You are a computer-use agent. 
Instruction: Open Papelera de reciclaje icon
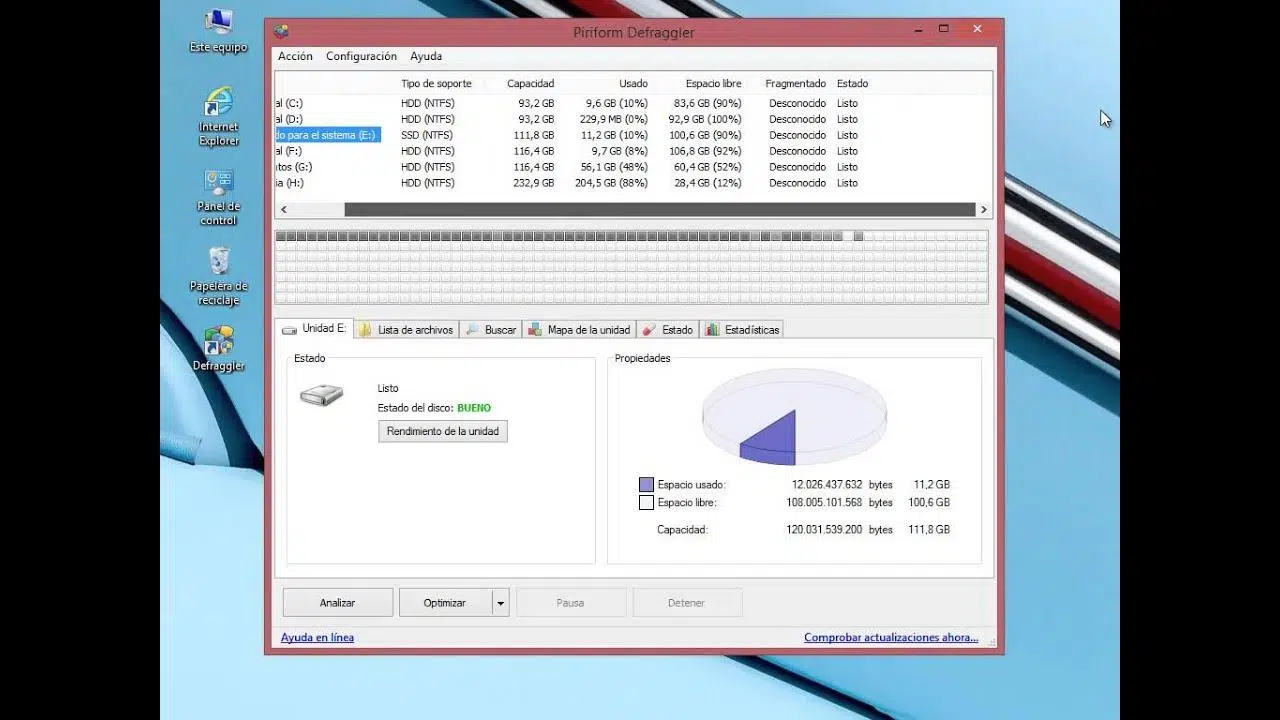click(x=219, y=262)
